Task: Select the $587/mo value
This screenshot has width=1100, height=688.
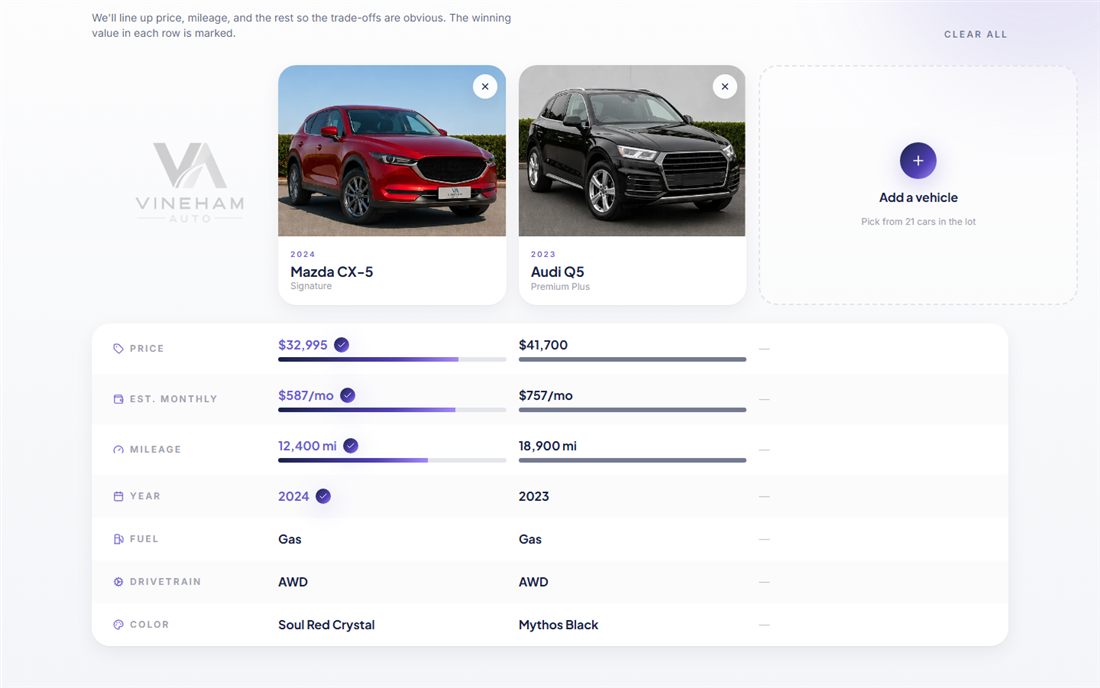Action: tap(306, 395)
